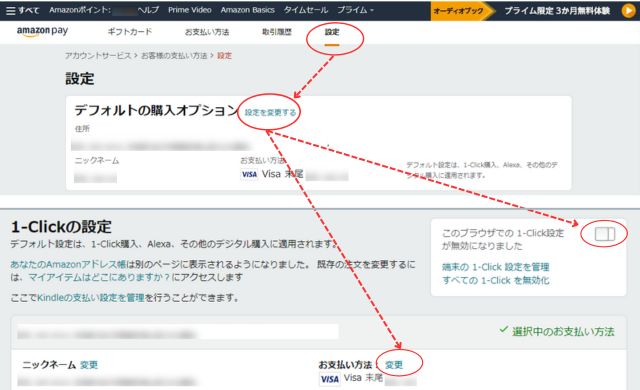
Task: Open Amazon Basics
Action: (x=247, y=10)
